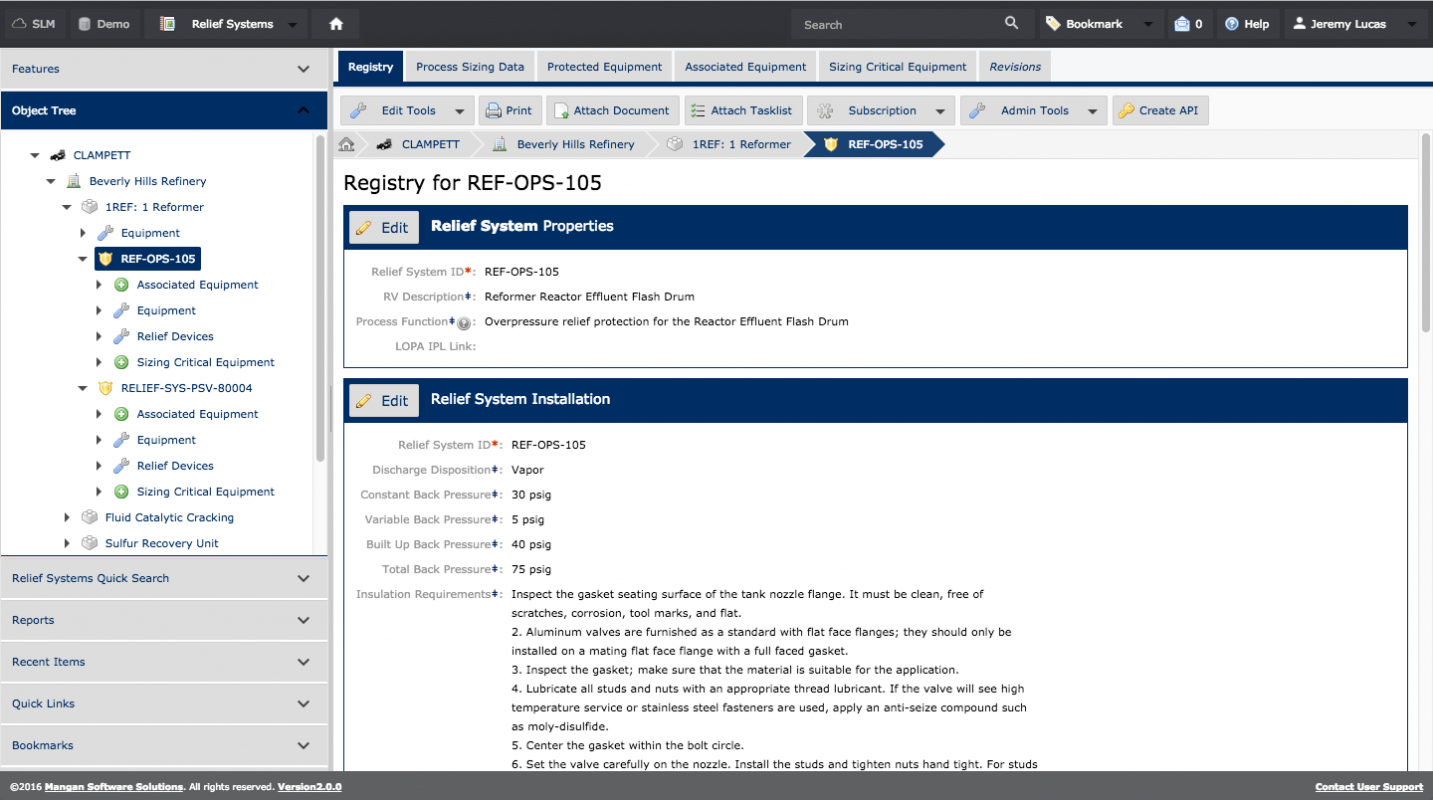Expand the Fluid Catalytic Cracking node
The height and width of the screenshot is (800, 1433).
click(67, 518)
